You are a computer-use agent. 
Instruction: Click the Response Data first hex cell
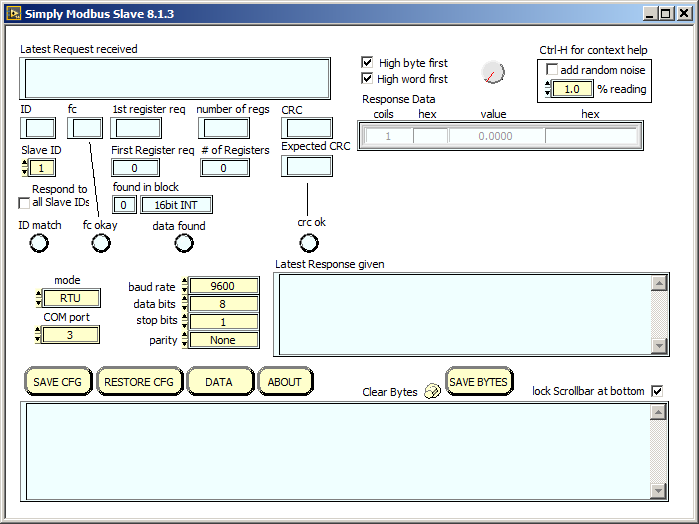tap(430, 136)
